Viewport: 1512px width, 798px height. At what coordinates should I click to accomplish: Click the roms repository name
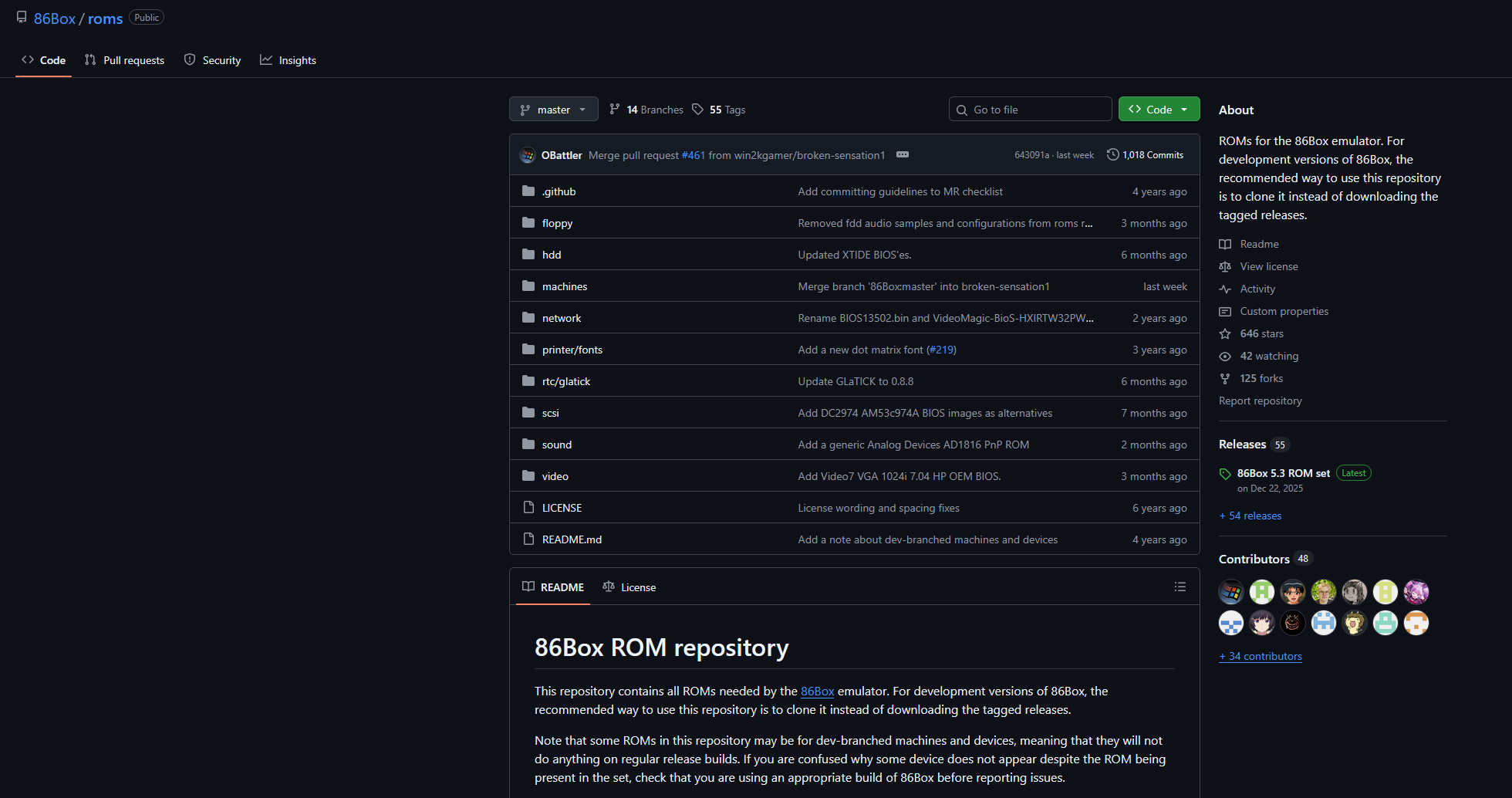[105, 19]
